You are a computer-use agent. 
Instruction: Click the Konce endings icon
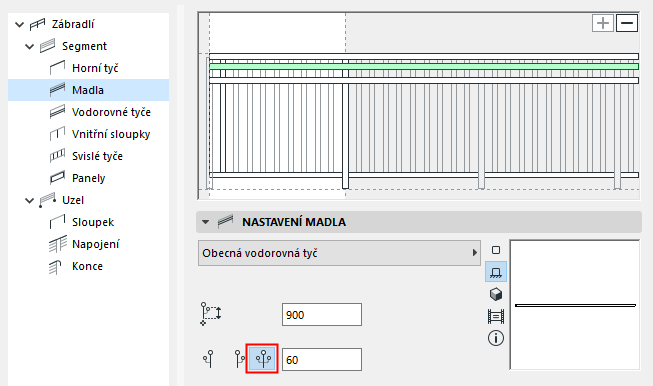(55, 267)
